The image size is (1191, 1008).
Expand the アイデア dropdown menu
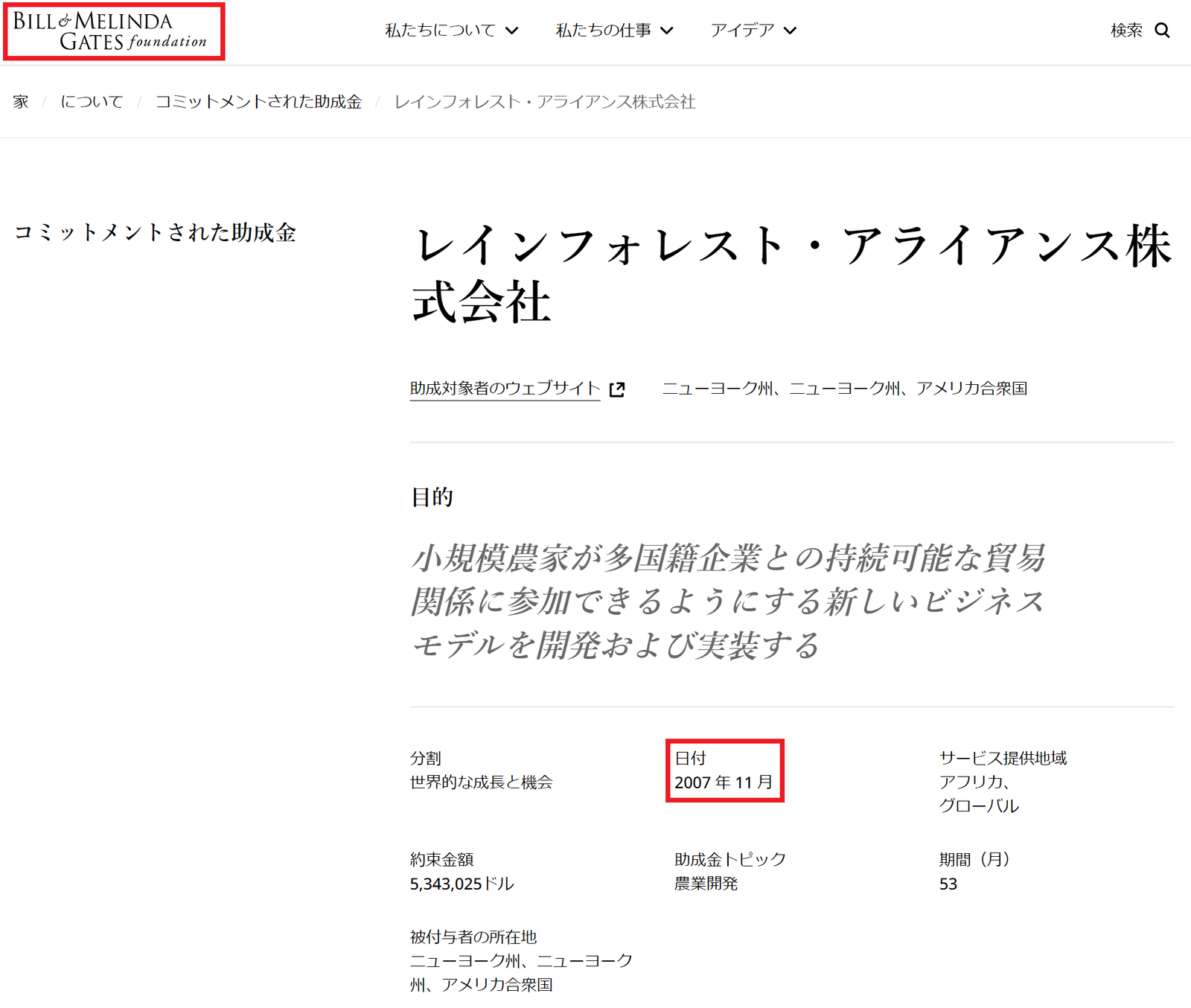pos(753,31)
